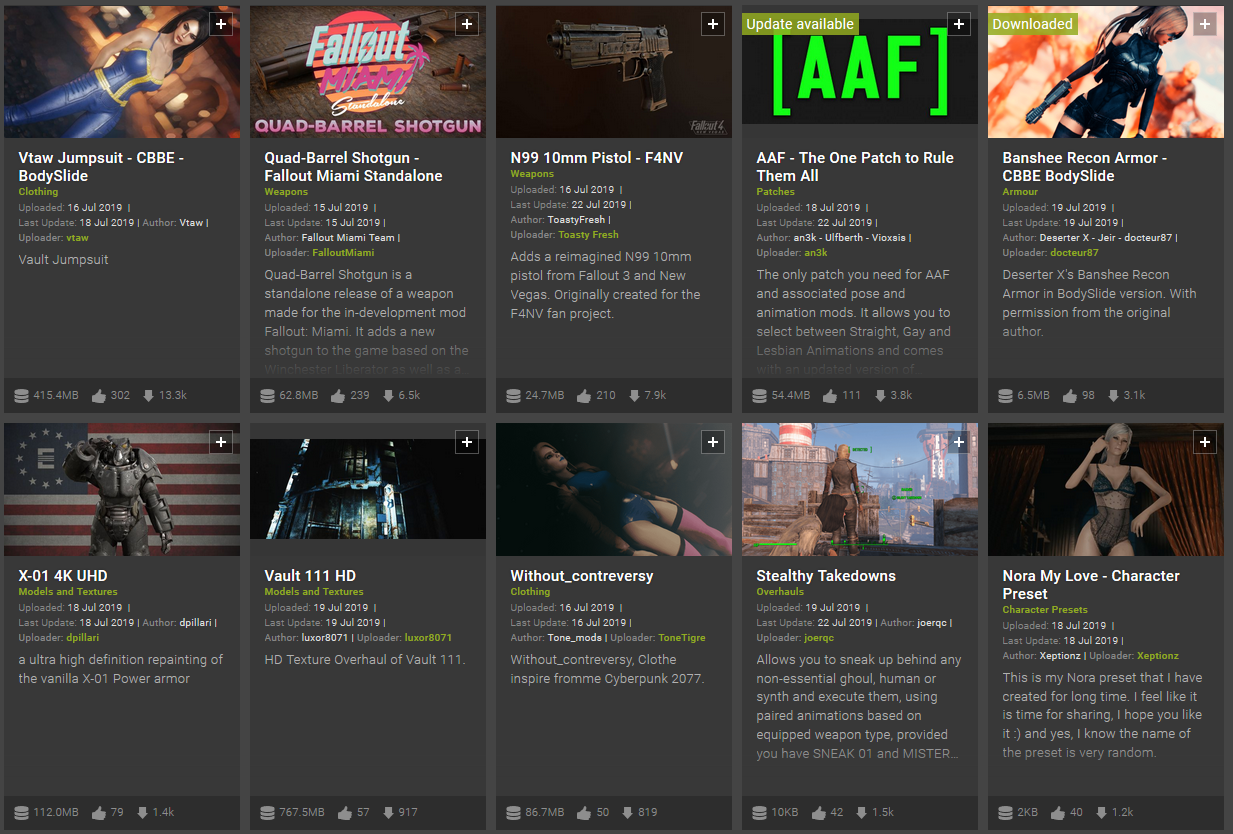
Task: Open Banshee Recon Armor - CBBE BodySlide title
Action: pyautogui.click(x=1084, y=167)
